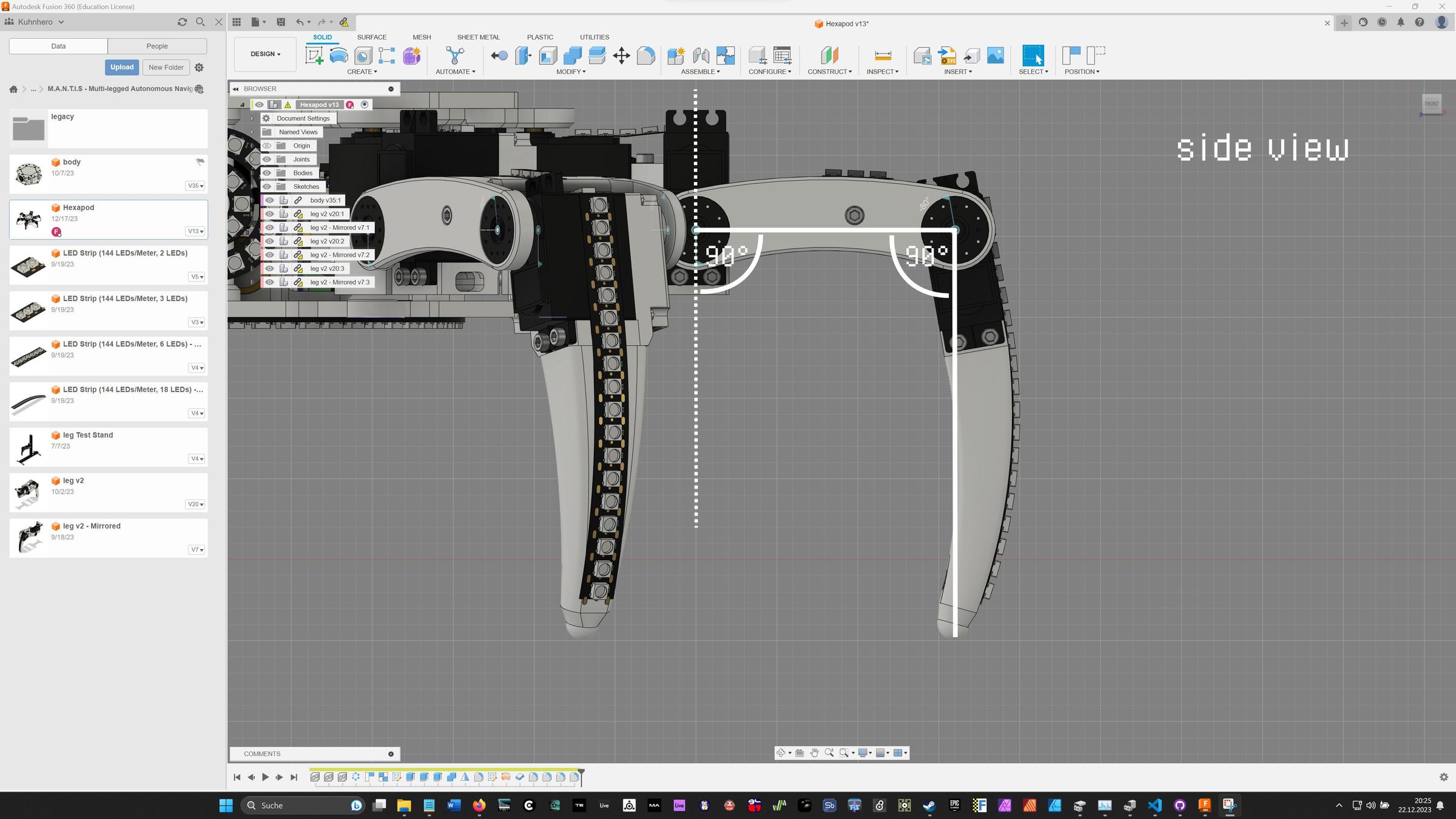This screenshot has width=1456, height=819.
Task: Open the Hexapod V13 version dropdown
Action: click(x=195, y=231)
